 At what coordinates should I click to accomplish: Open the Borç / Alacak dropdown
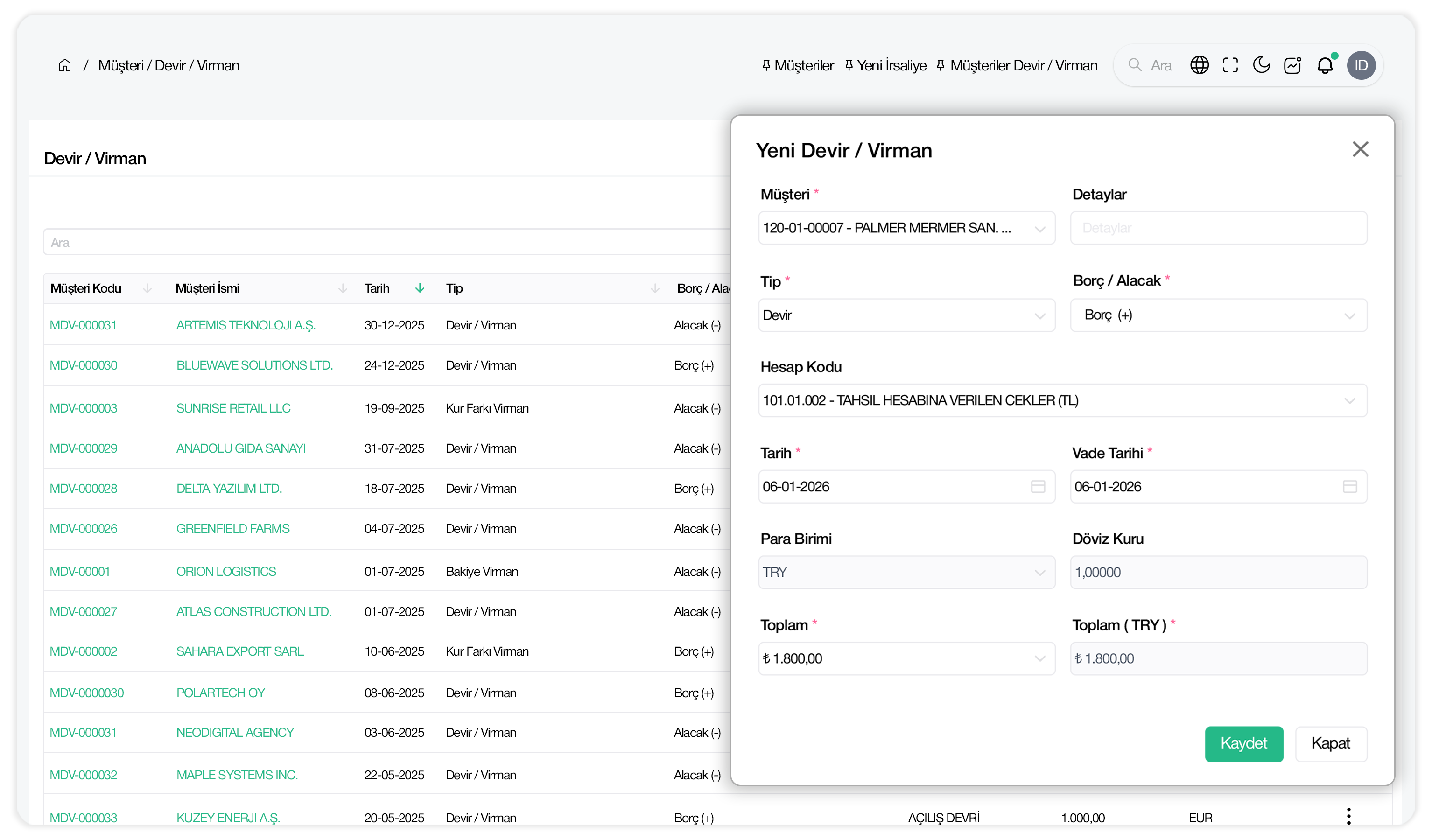tap(1349, 315)
